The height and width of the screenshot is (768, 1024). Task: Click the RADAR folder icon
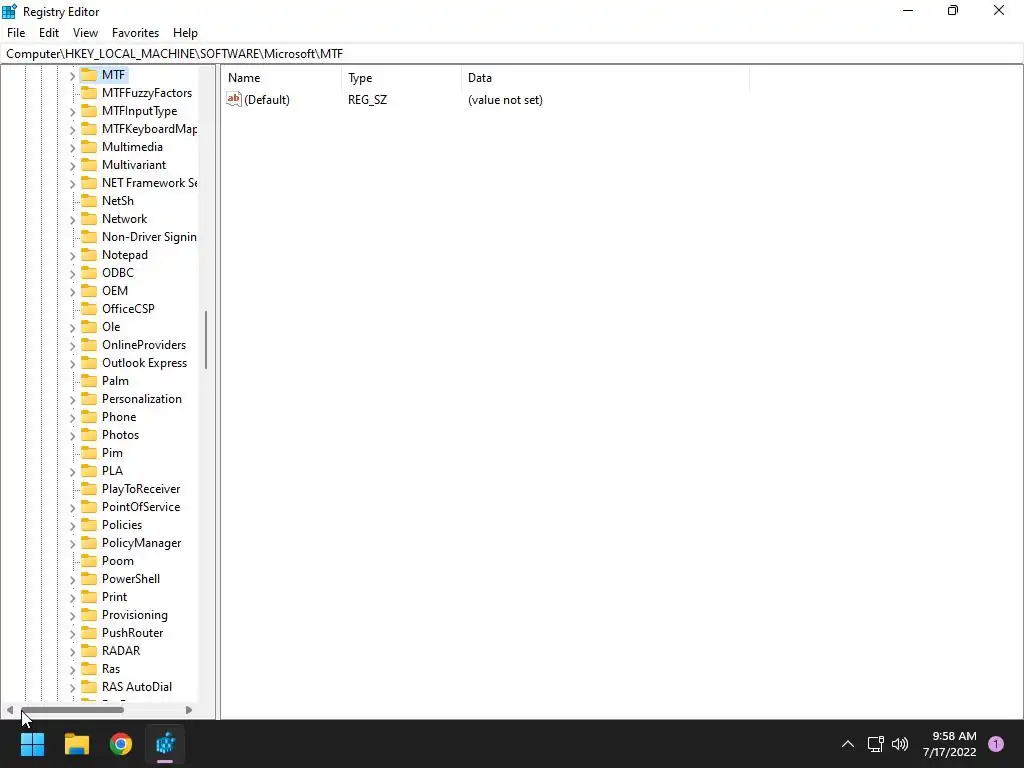coord(89,651)
